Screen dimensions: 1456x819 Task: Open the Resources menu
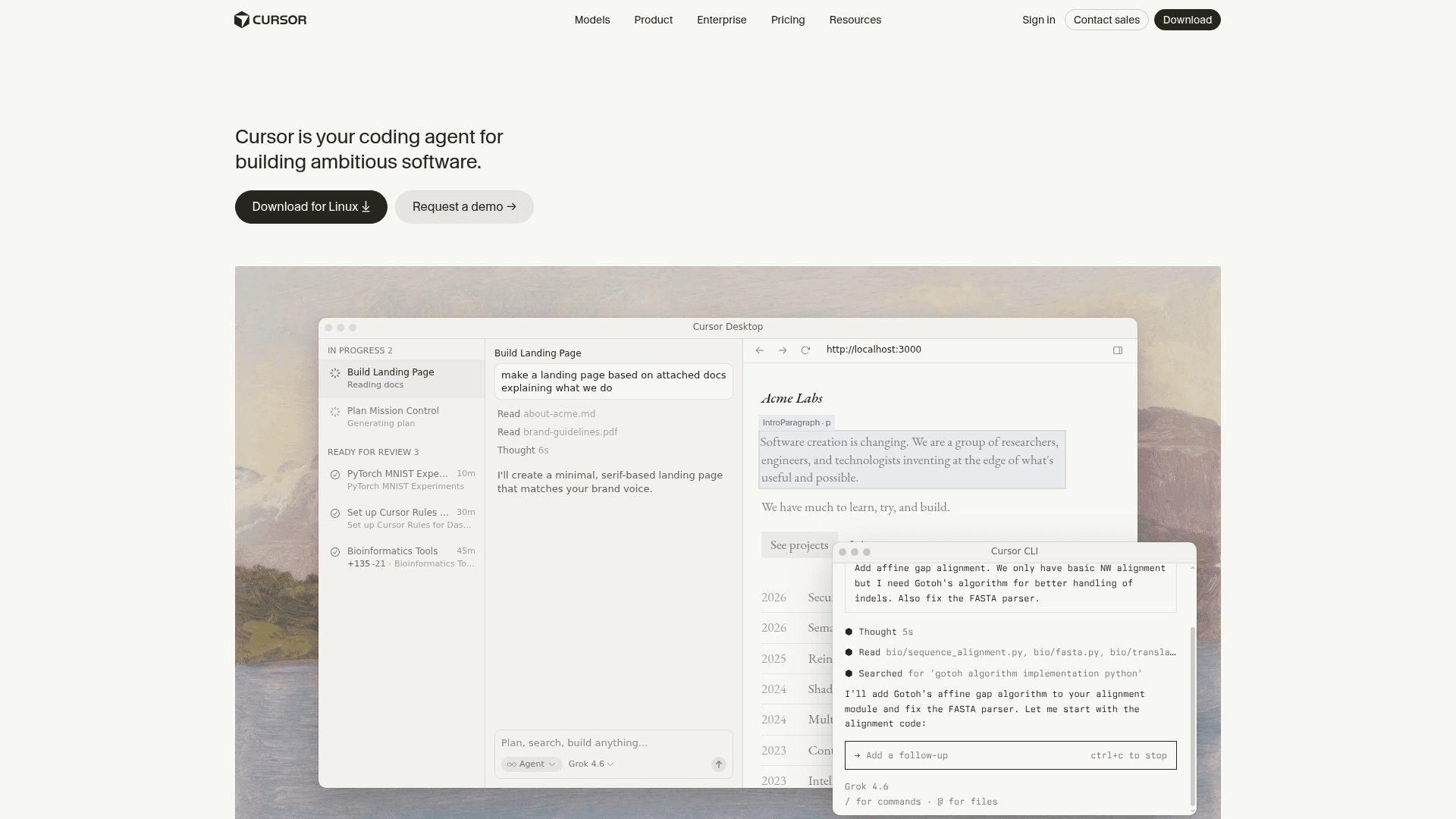click(855, 20)
